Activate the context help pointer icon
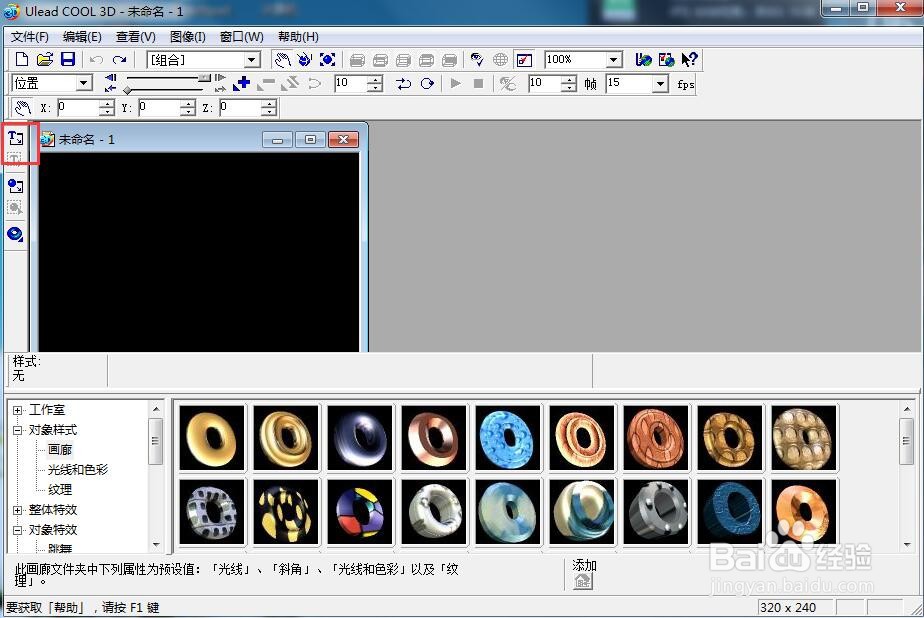Viewport: 924px width, 618px height. pyautogui.click(x=689, y=60)
